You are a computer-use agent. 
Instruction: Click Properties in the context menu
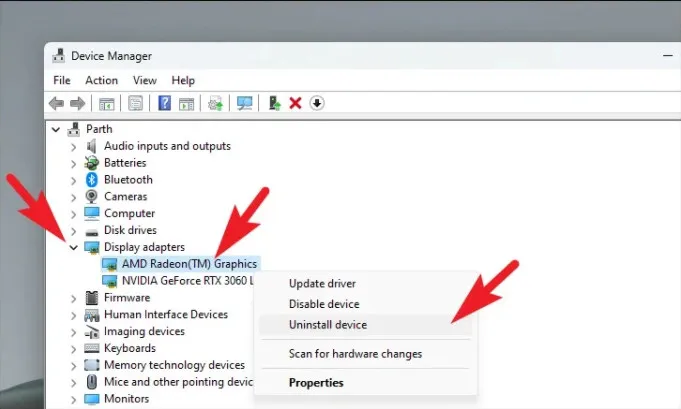click(x=316, y=383)
